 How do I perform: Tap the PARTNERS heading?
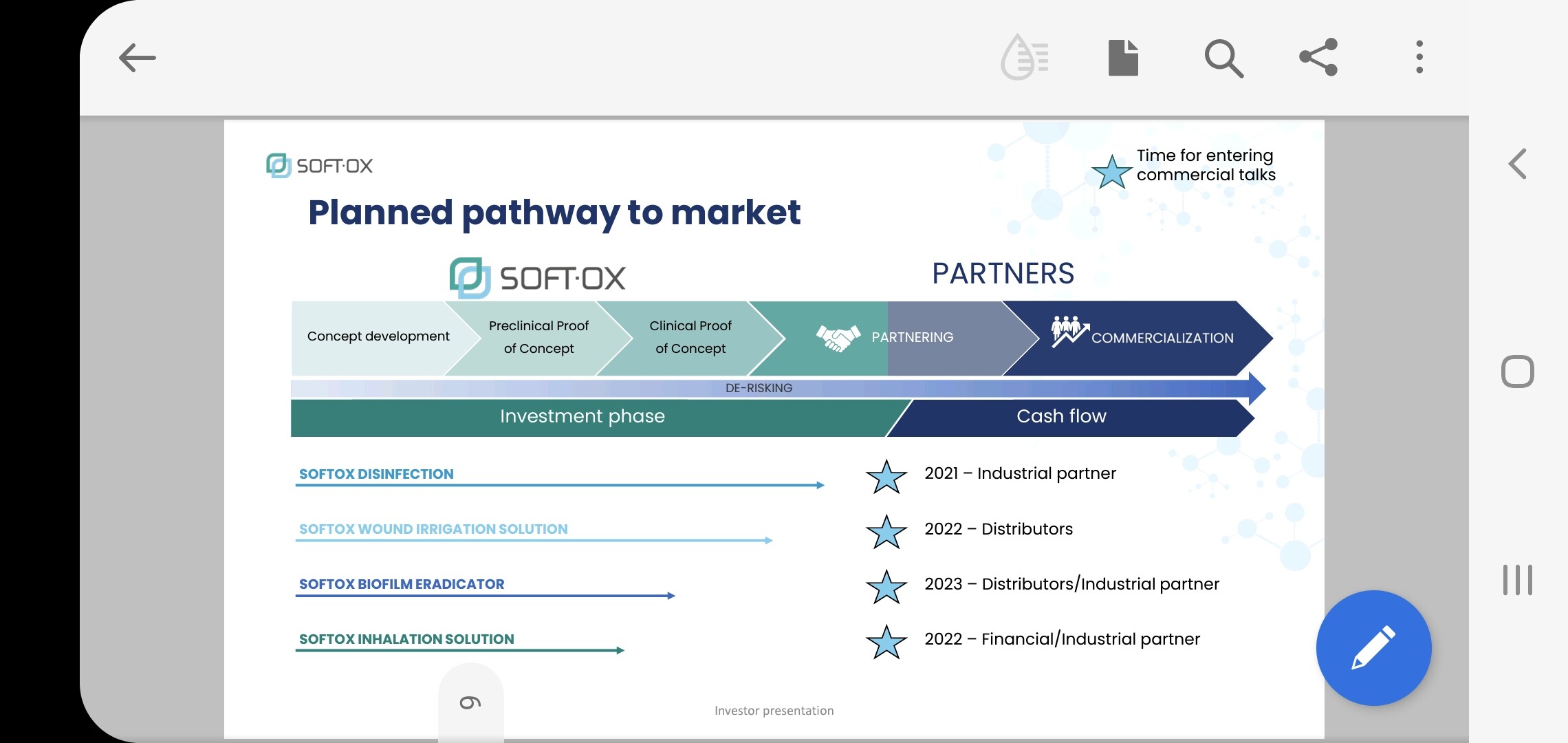coord(1003,274)
